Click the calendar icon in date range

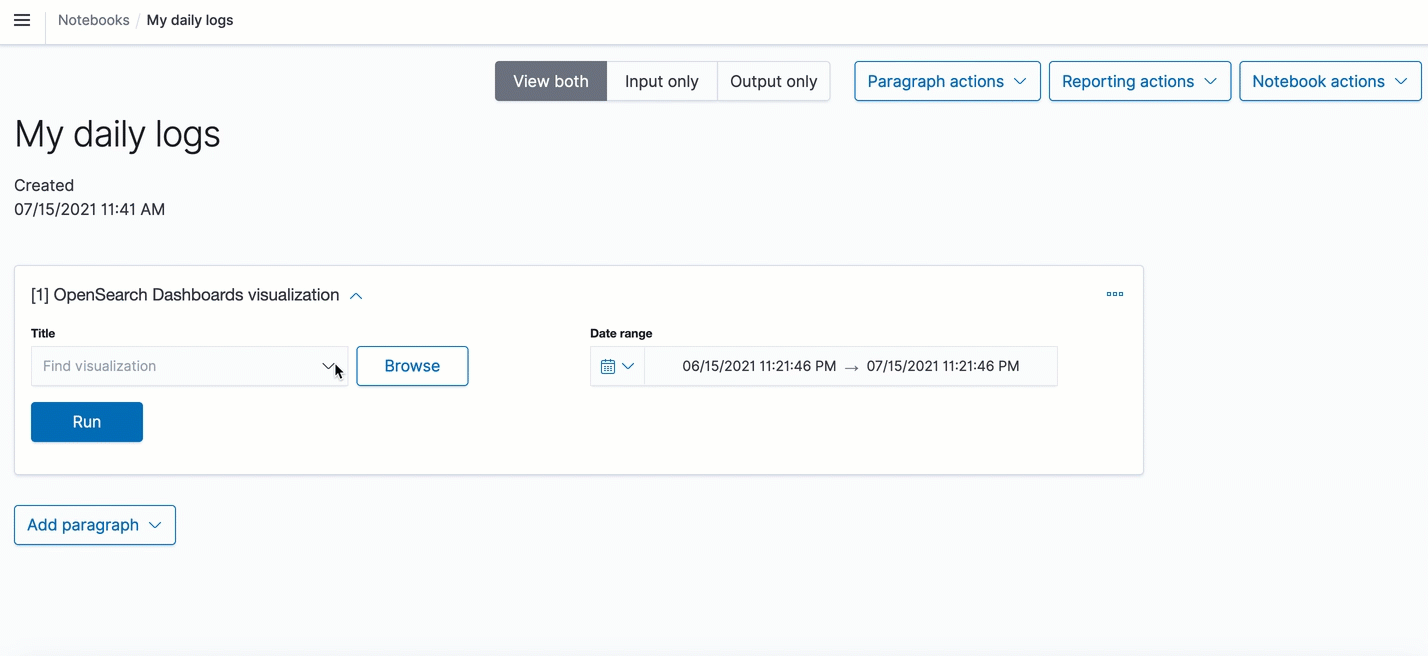tap(609, 366)
